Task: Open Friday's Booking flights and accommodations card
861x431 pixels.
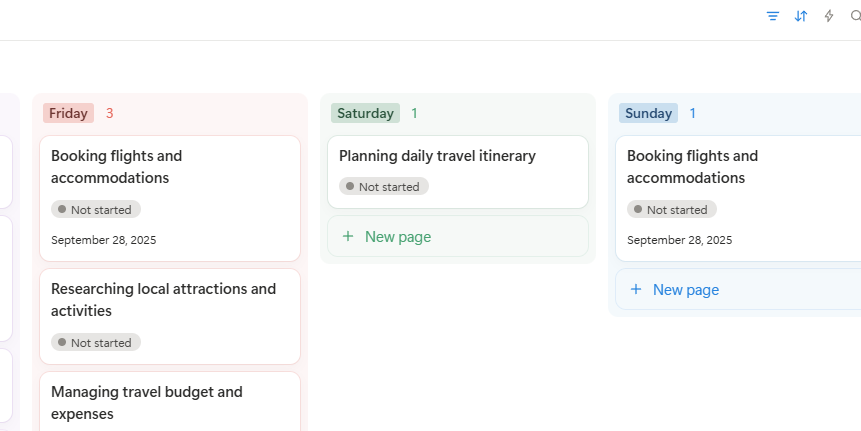Action: (170, 167)
